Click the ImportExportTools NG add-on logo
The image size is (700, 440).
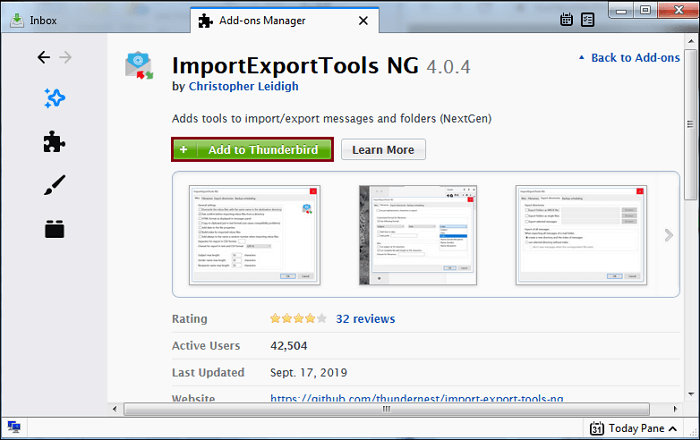pyautogui.click(x=139, y=66)
